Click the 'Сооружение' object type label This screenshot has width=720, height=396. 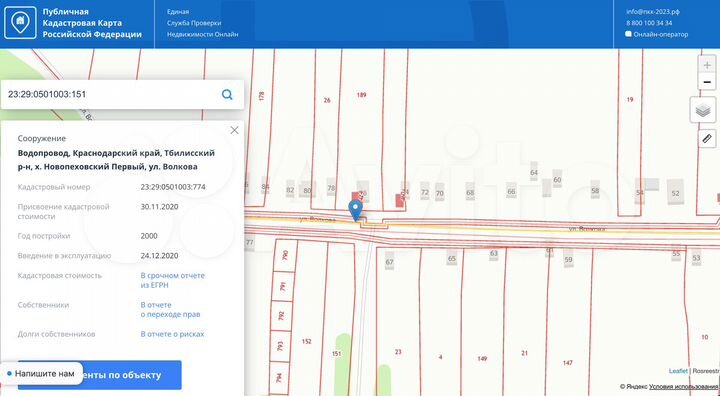[x=42, y=138]
